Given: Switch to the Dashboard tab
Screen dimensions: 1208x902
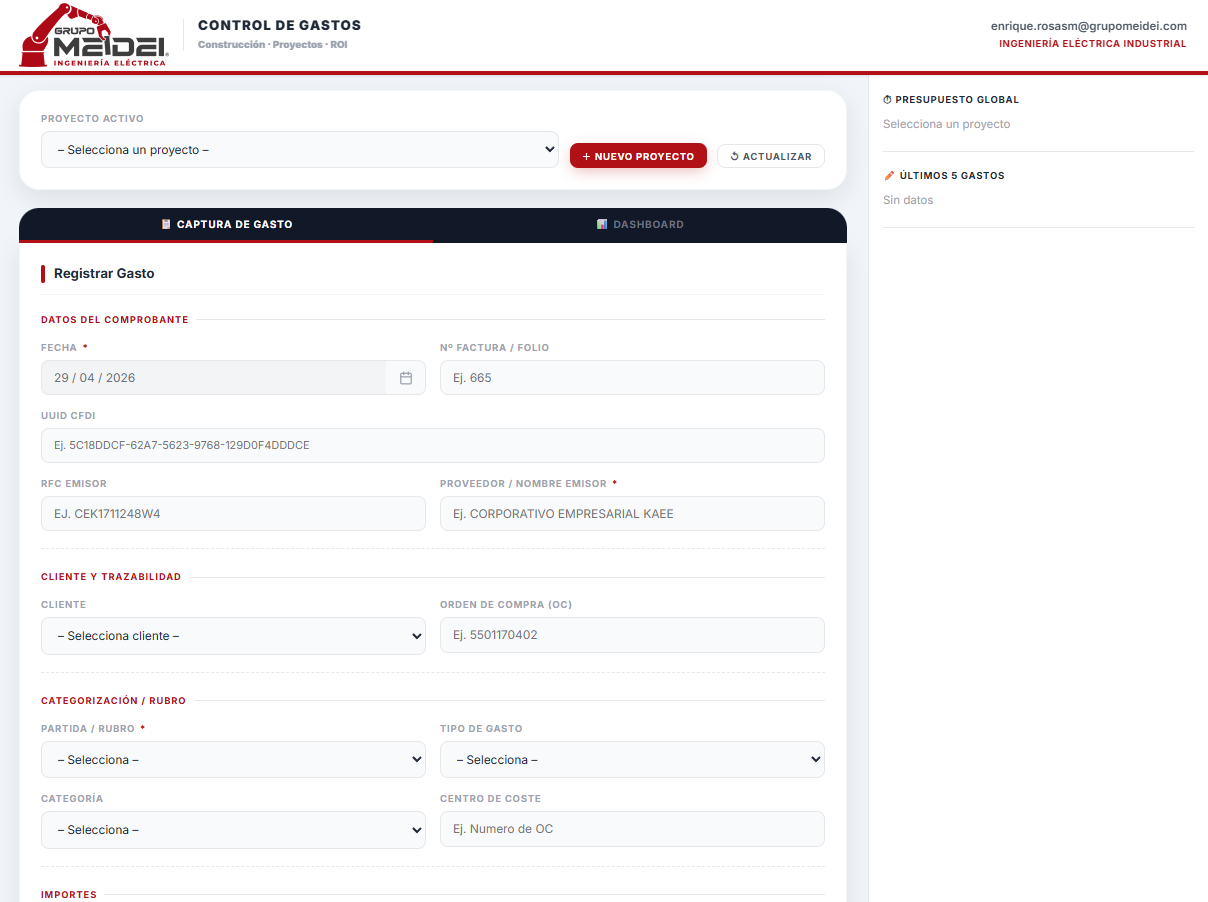Looking at the screenshot, I should tap(640, 225).
